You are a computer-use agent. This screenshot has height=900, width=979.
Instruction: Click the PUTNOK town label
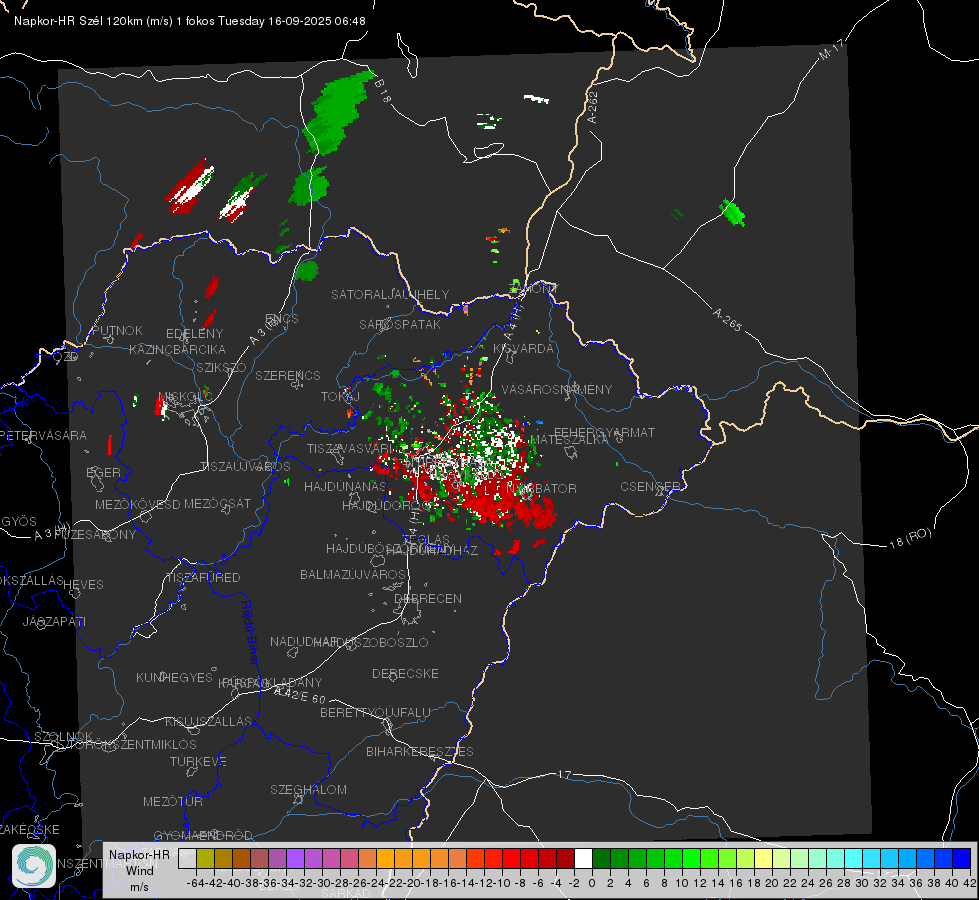(117, 330)
